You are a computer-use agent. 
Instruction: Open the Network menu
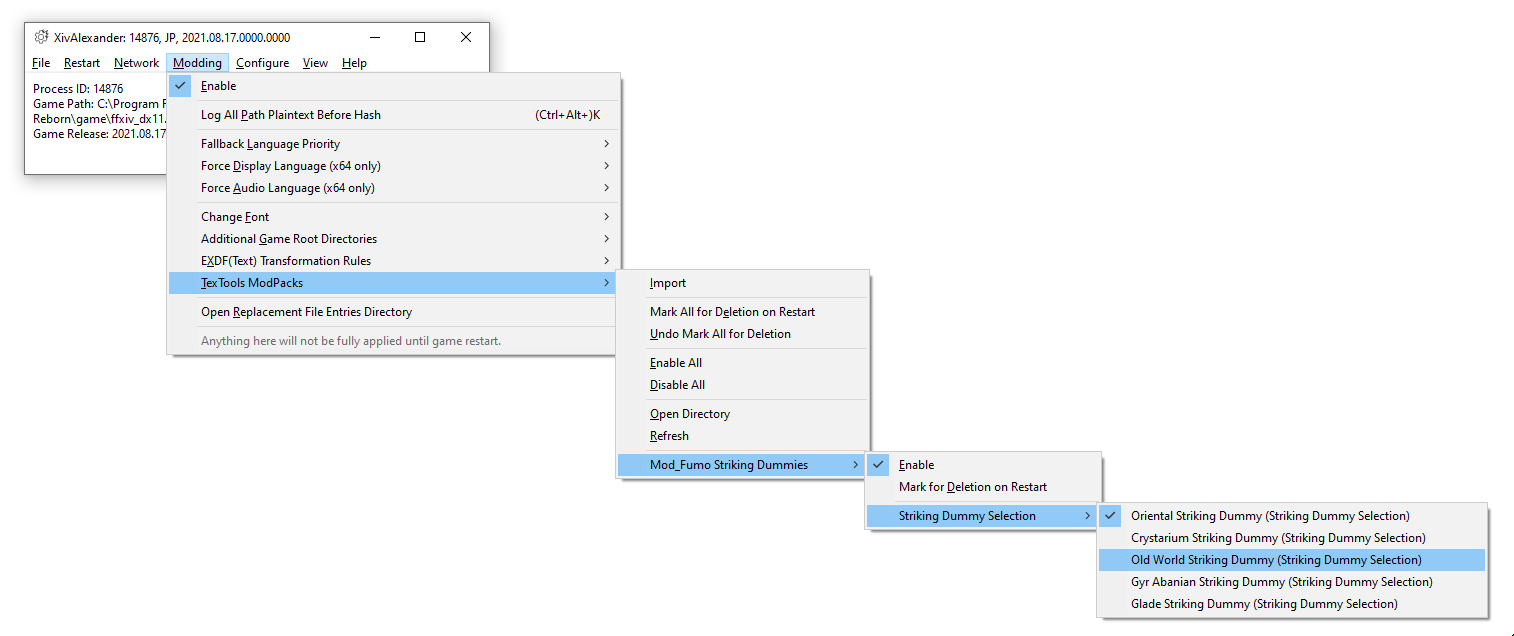pyautogui.click(x=136, y=63)
